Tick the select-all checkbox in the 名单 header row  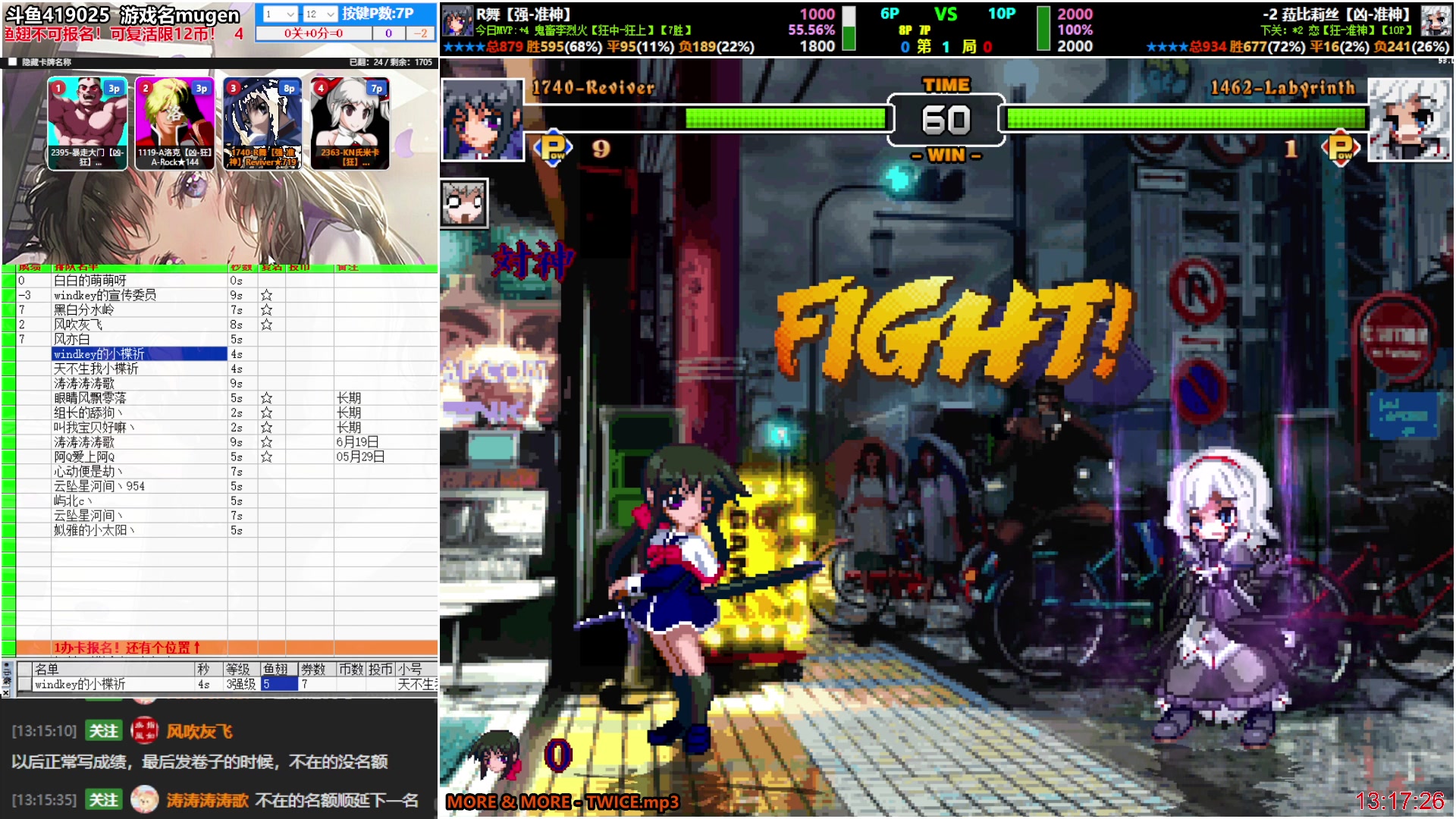25,669
